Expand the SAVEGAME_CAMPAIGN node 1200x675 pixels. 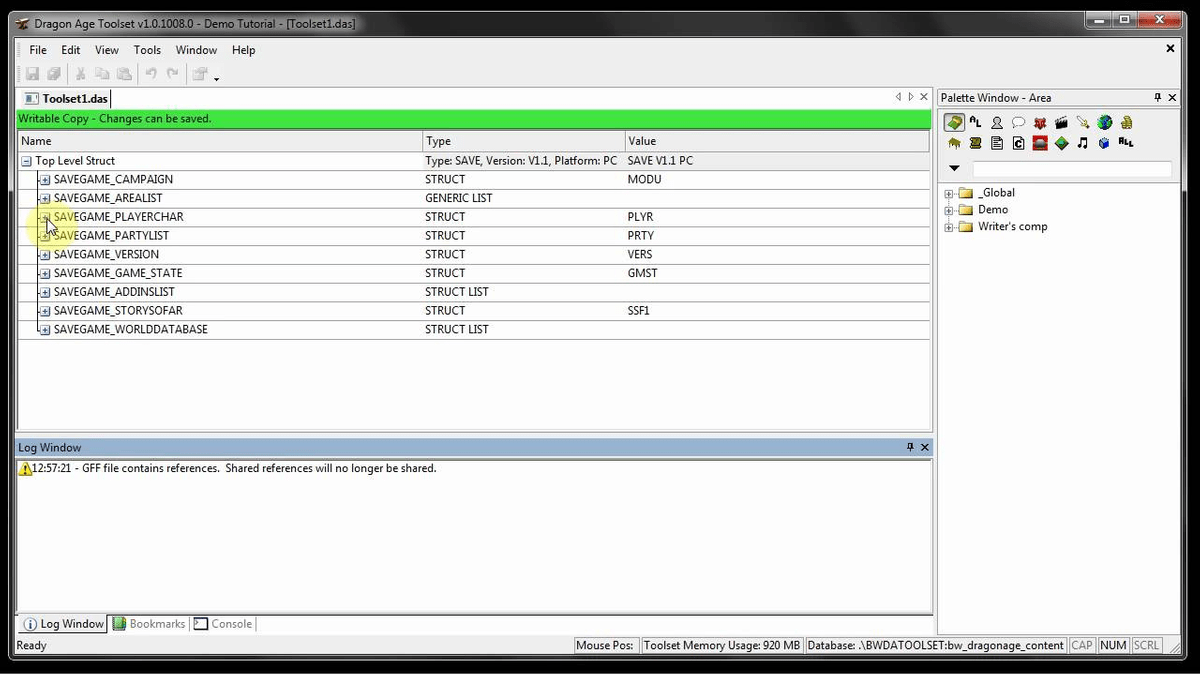(x=45, y=180)
